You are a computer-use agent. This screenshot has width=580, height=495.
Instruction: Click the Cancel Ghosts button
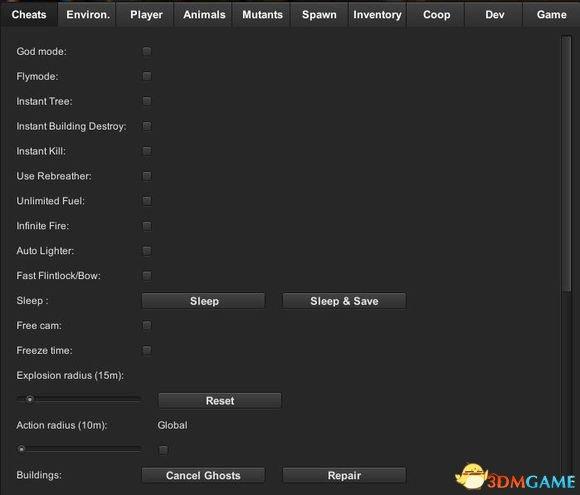click(x=203, y=475)
